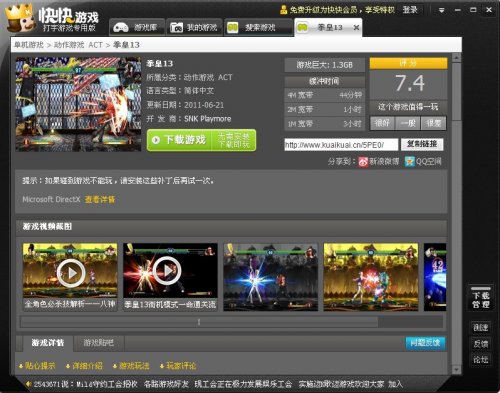Click the 登录 login button
The image size is (500, 393).
coord(410,10)
